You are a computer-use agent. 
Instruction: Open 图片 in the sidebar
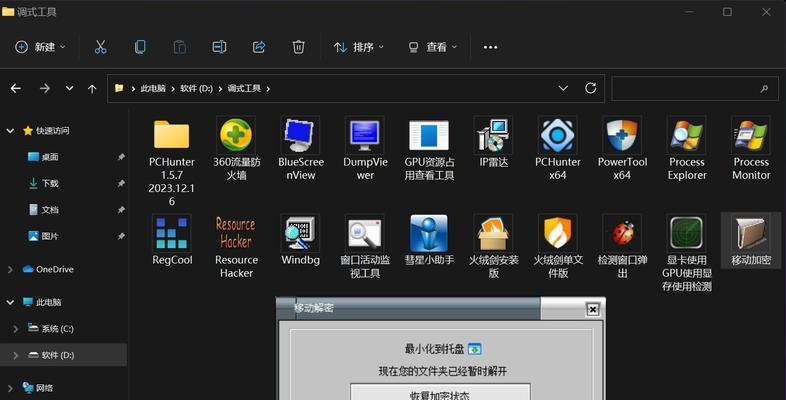pos(50,236)
